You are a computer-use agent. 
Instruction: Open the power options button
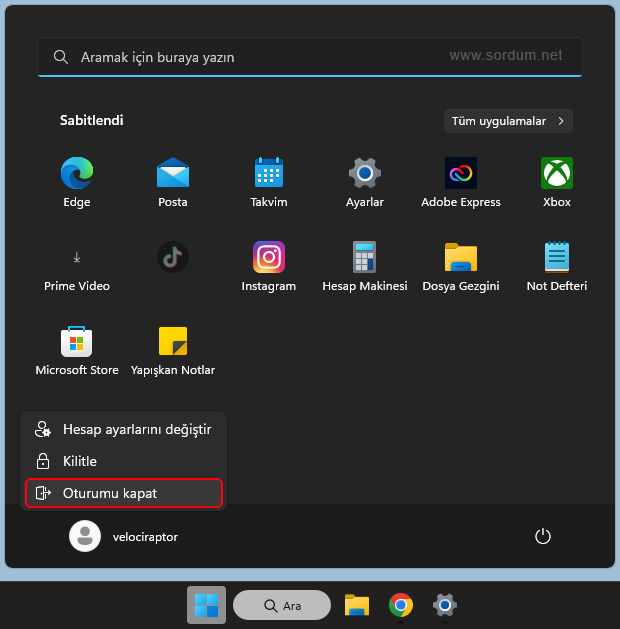coord(543,536)
